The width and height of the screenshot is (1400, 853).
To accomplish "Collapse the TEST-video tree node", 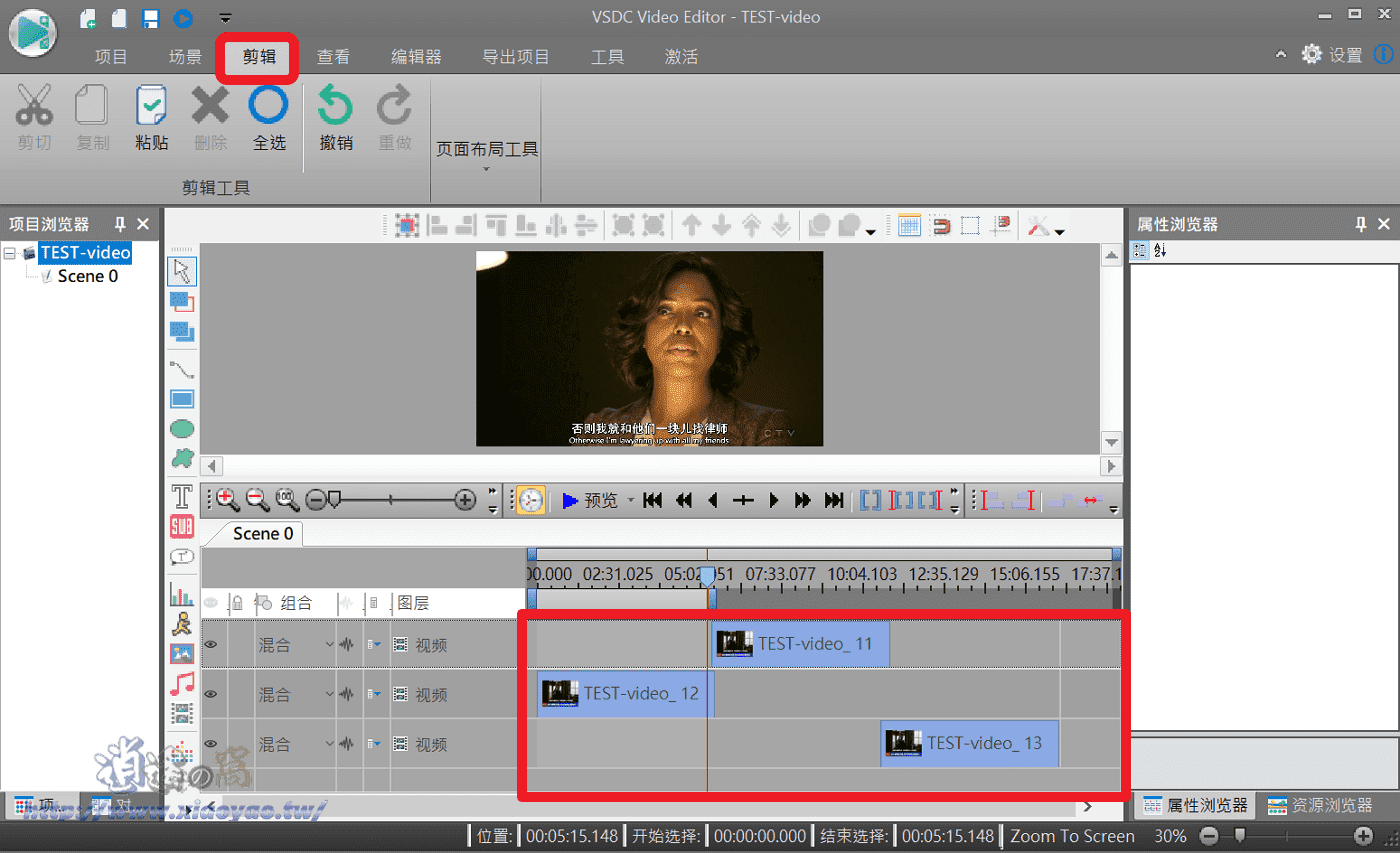I will [10, 254].
